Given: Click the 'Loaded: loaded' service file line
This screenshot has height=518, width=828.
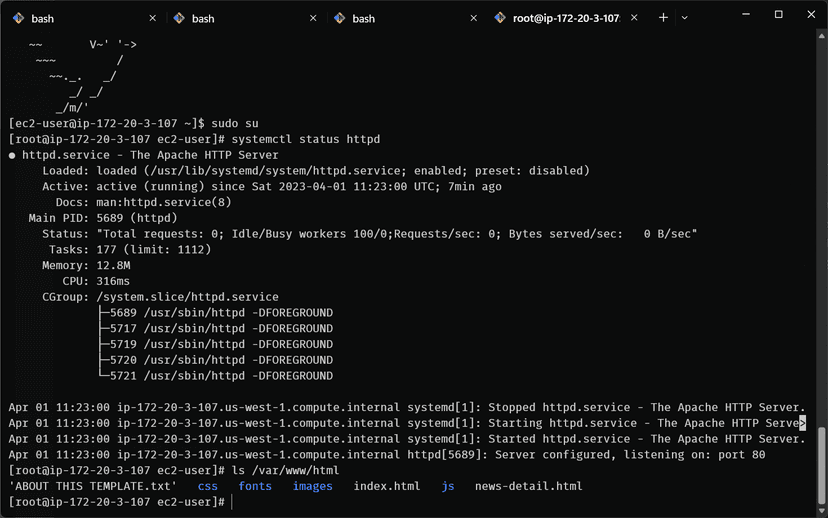Looking at the screenshot, I should tap(316, 171).
